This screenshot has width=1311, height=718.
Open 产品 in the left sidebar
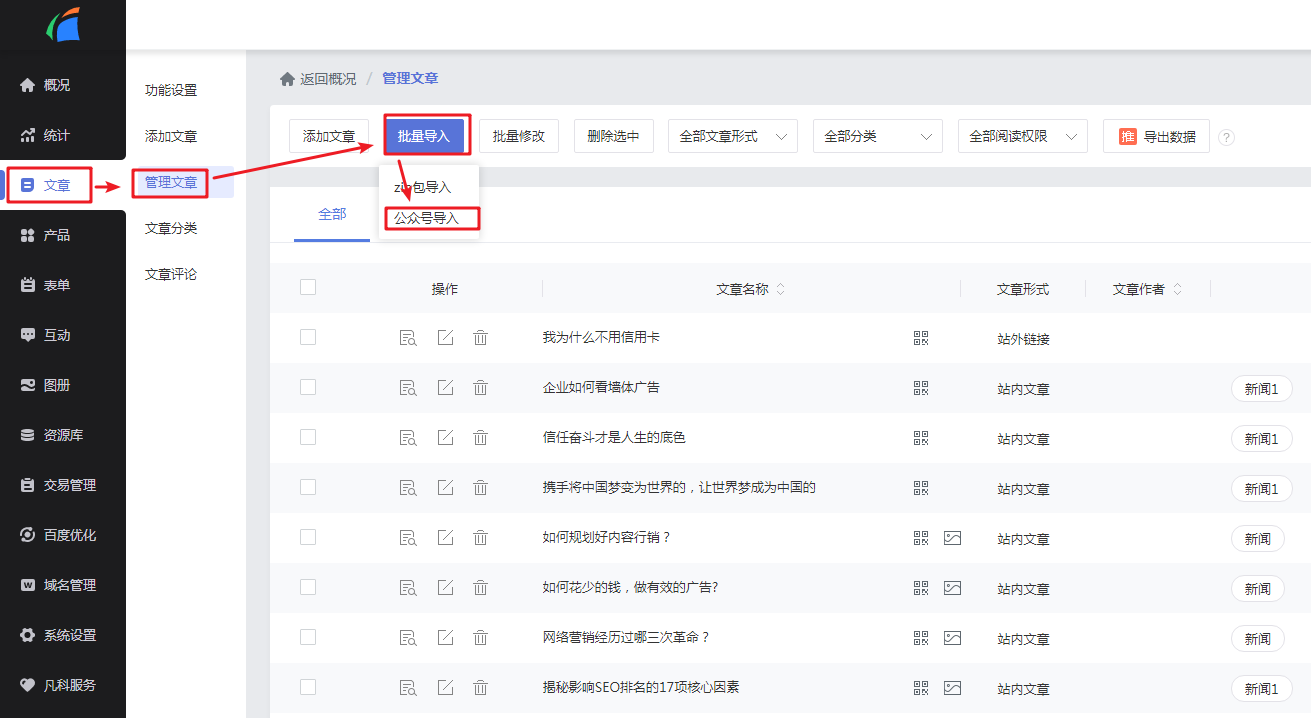click(57, 235)
